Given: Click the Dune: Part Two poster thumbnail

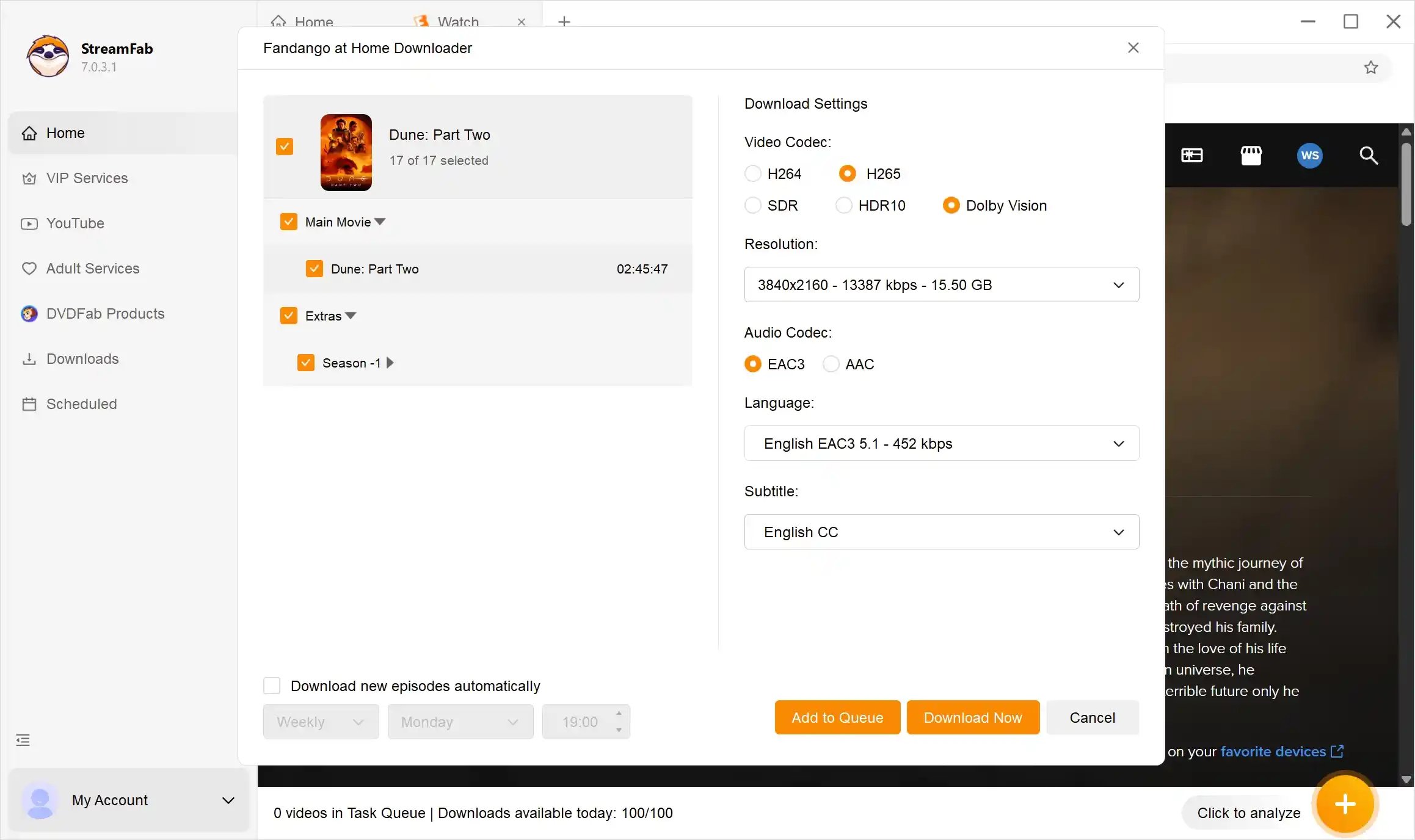Looking at the screenshot, I should pyautogui.click(x=346, y=152).
